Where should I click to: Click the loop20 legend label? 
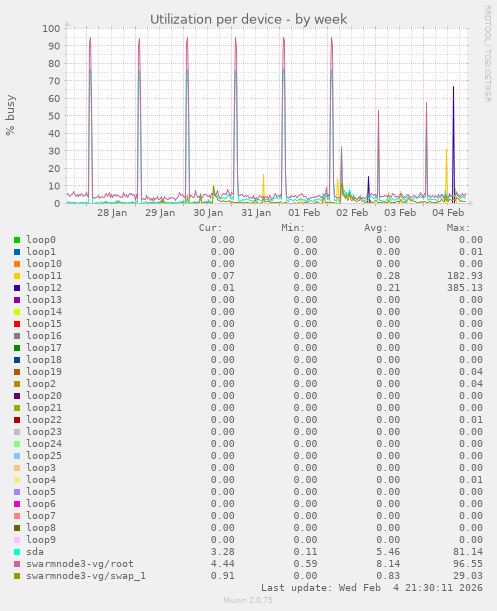[44, 396]
